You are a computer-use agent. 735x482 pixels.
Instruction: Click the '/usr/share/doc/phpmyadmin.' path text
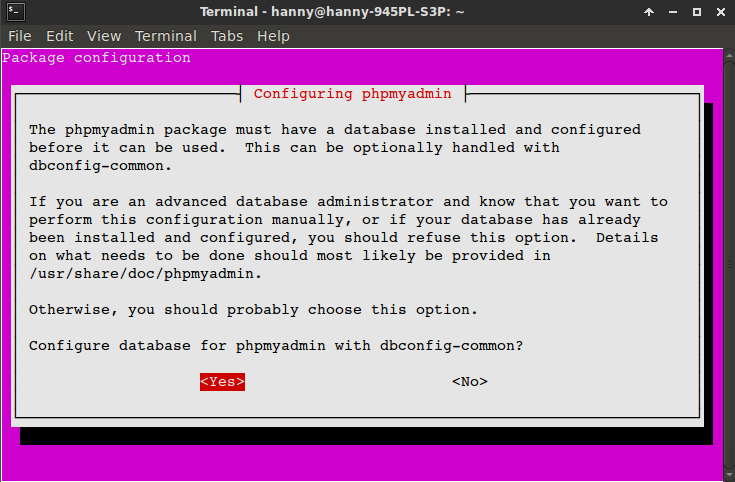[x=145, y=273]
